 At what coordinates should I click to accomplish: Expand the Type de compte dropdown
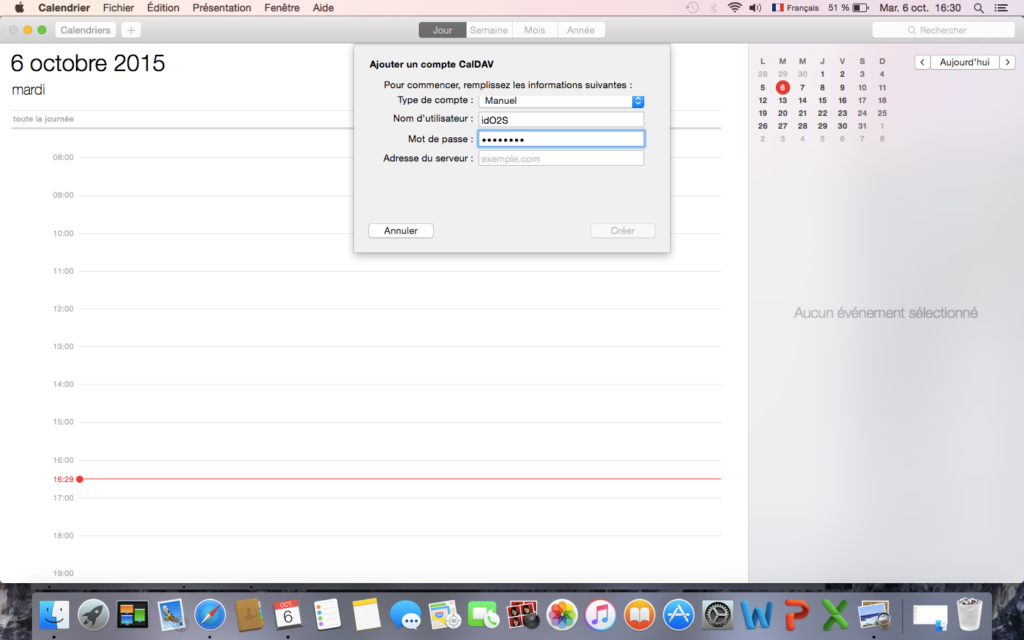click(x=638, y=101)
